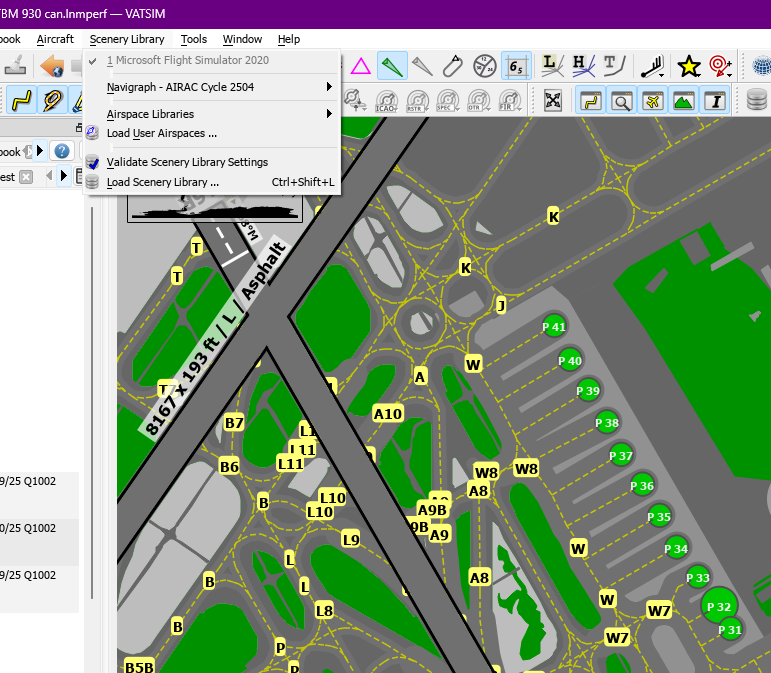This screenshot has height=673, width=771.
Task: Show low altitude airways (L icon)
Action: (x=552, y=66)
